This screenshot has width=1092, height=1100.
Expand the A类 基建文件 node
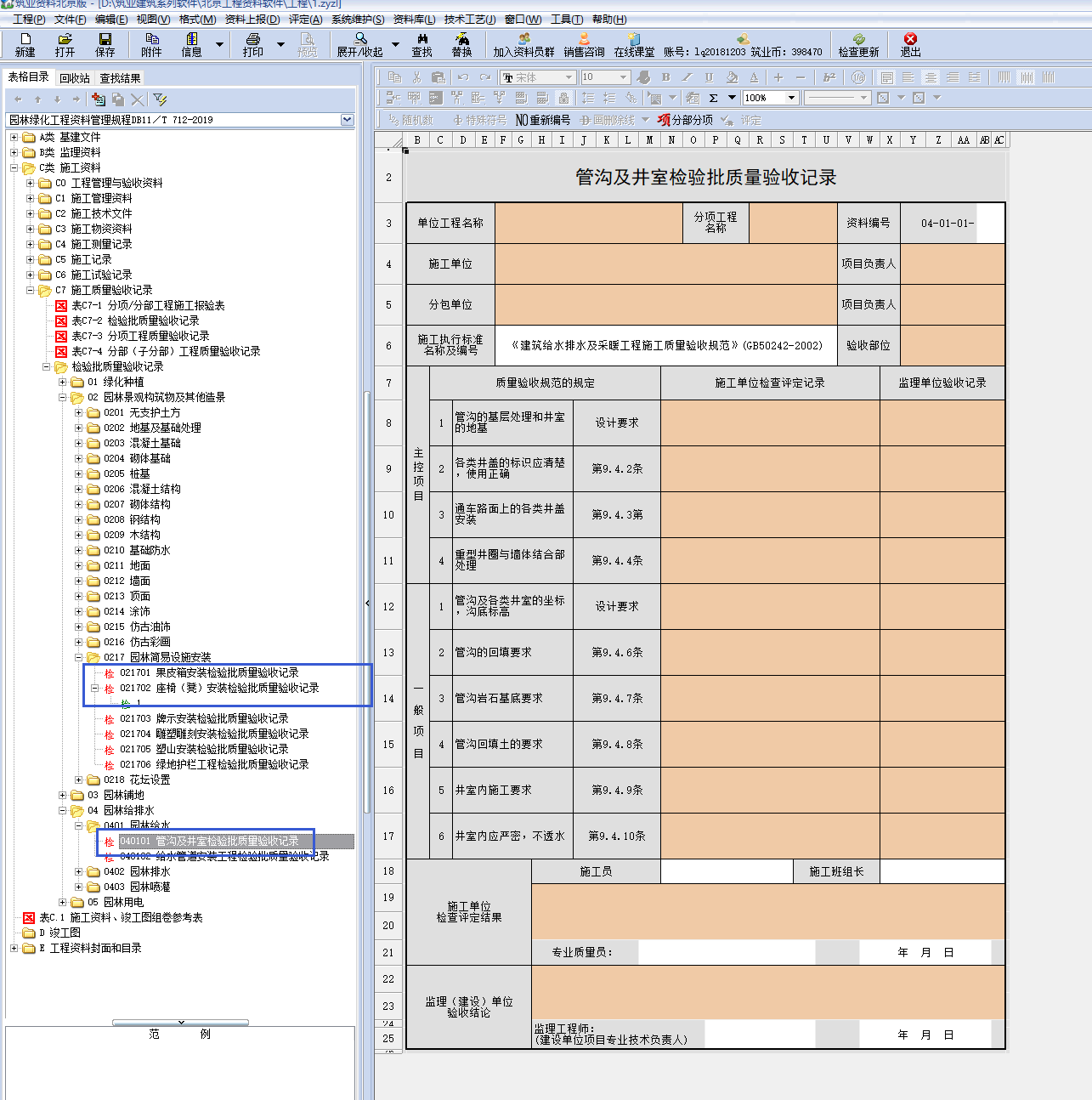[14, 137]
